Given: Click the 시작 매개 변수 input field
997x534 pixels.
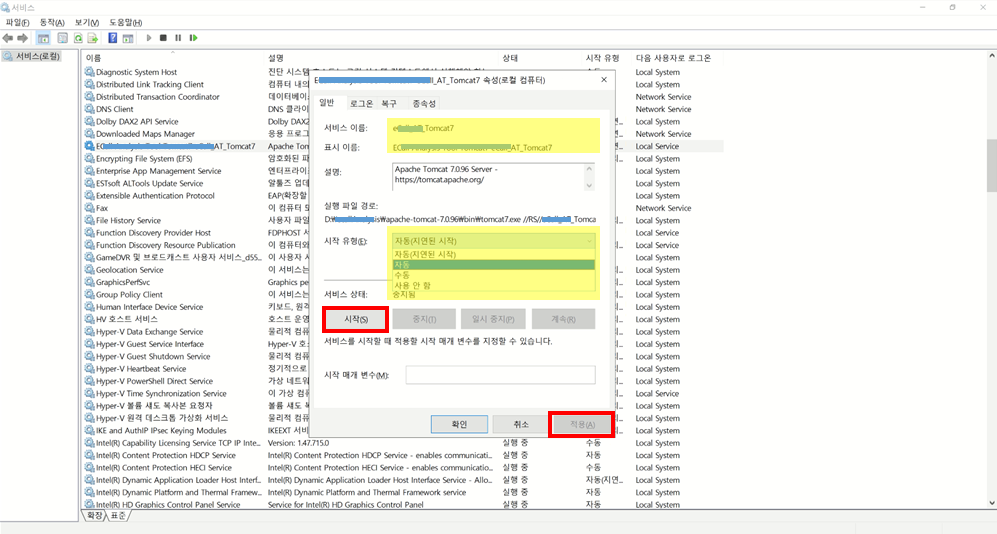Looking at the screenshot, I should [500, 375].
